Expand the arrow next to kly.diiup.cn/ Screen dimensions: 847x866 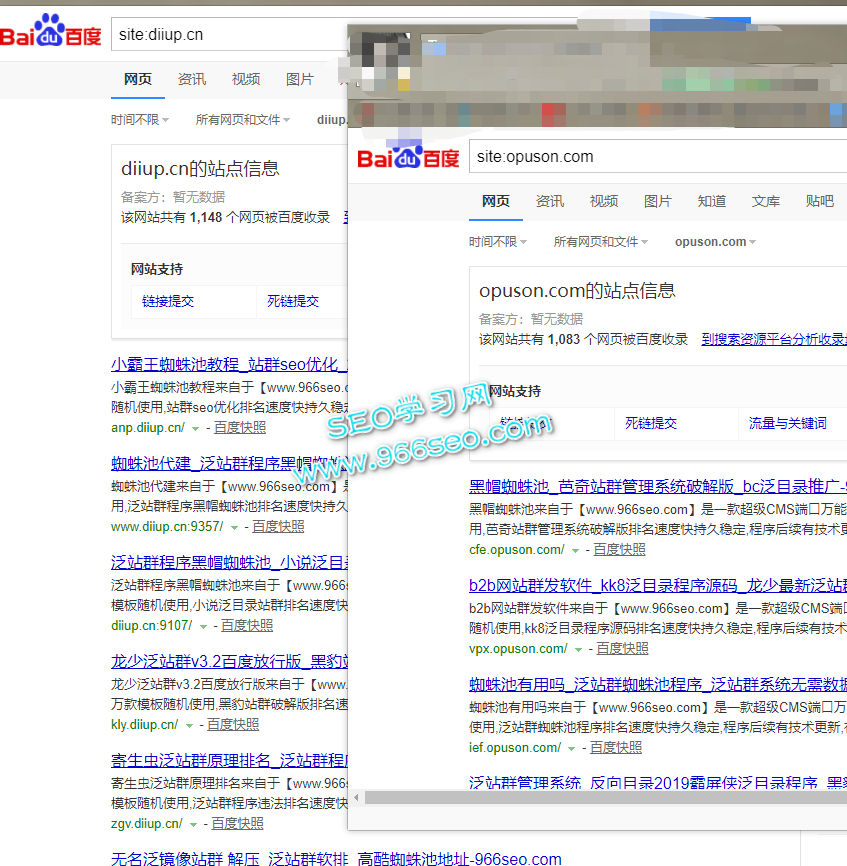coord(189,725)
